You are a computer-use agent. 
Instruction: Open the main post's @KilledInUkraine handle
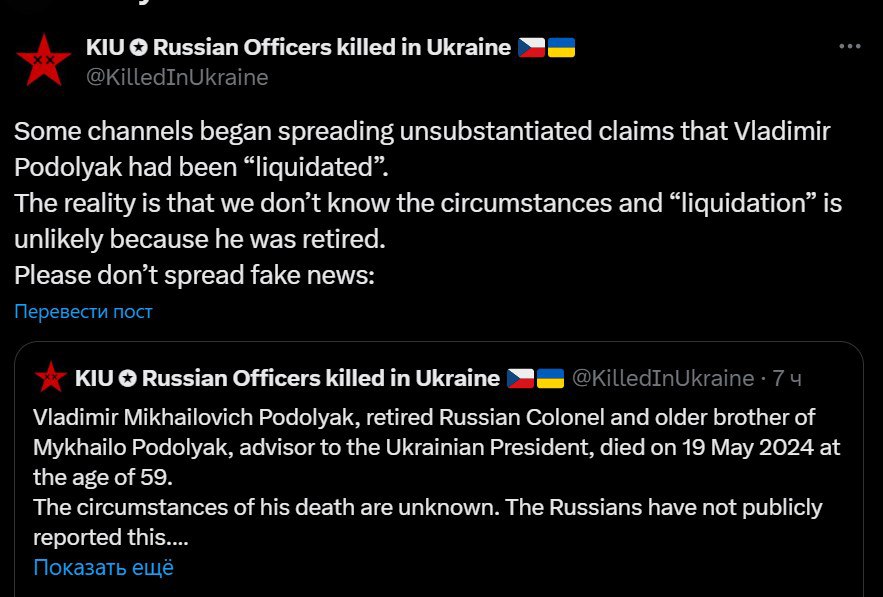tap(177, 77)
